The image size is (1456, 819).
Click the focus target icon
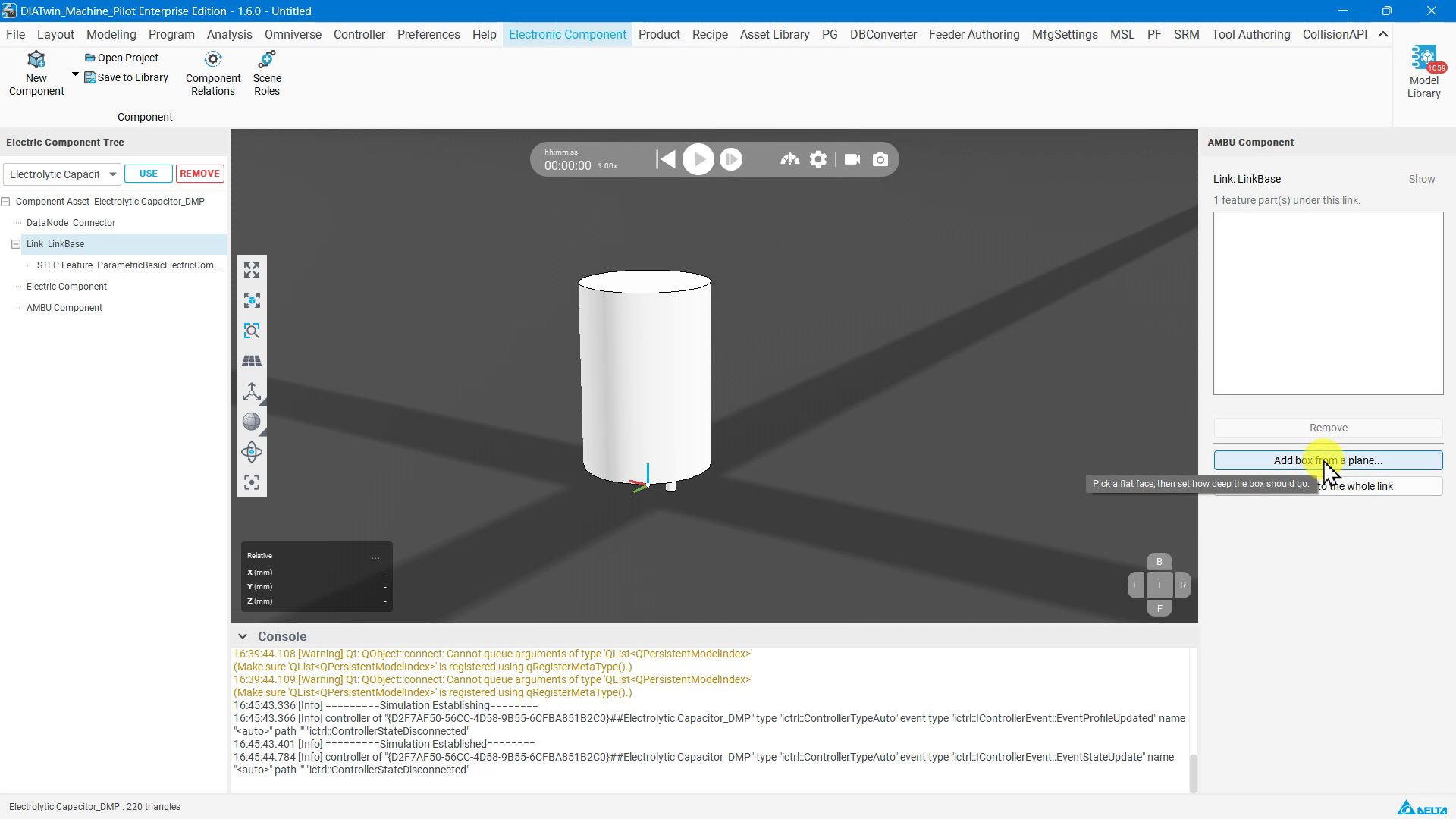(x=252, y=483)
